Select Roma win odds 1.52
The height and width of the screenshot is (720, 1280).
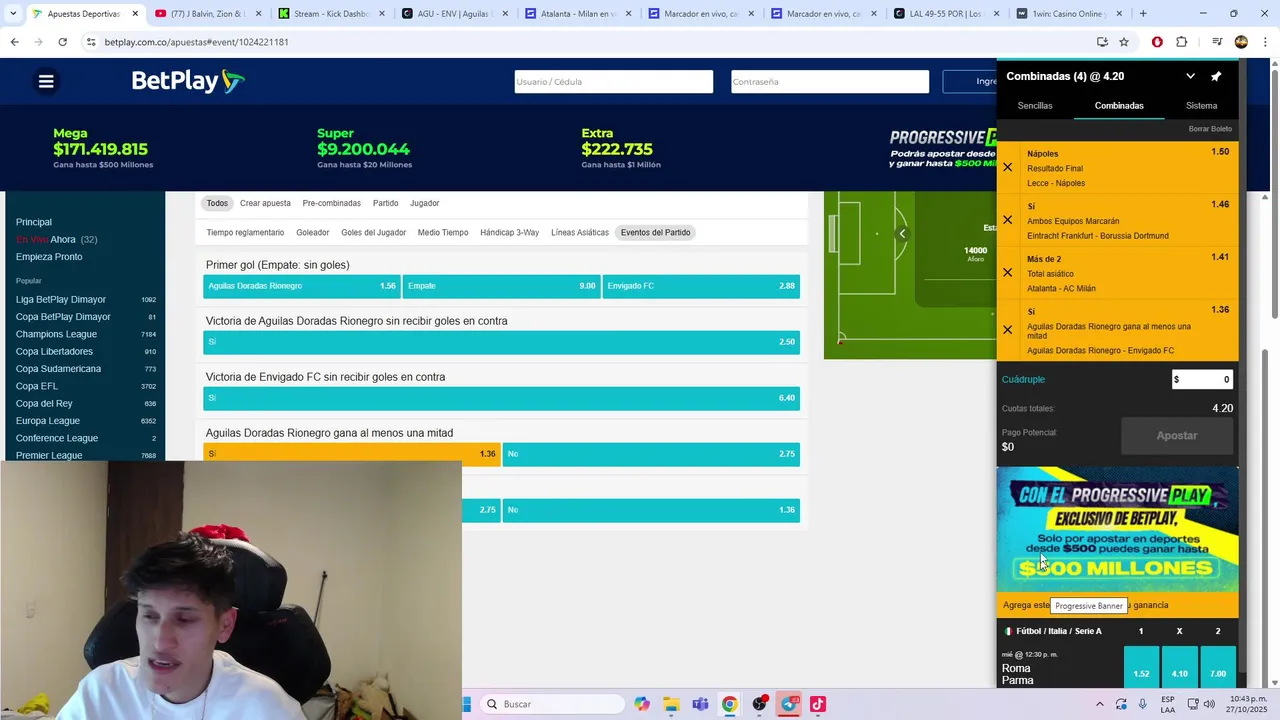(1141, 668)
